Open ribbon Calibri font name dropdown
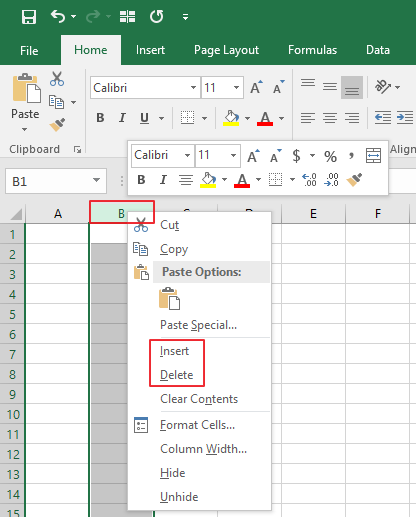 193,88
